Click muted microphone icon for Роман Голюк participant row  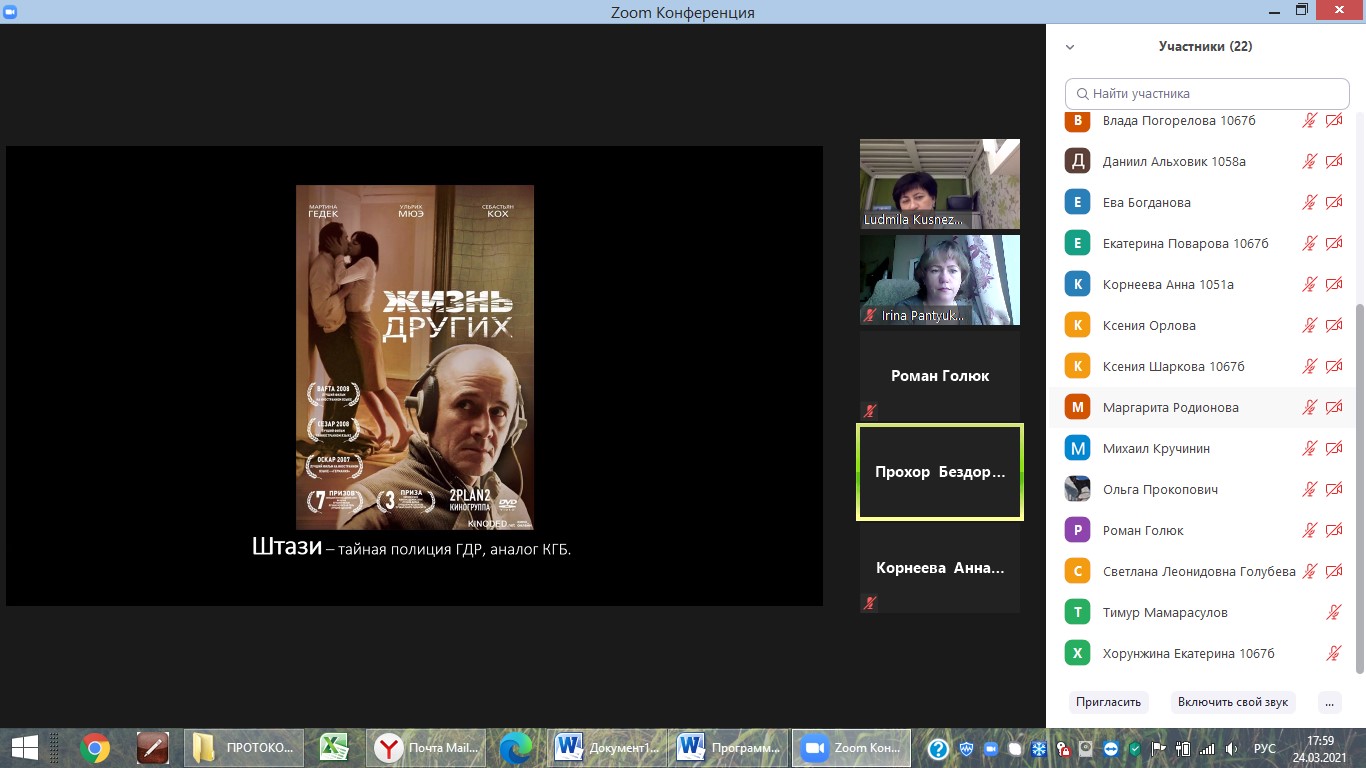point(1309,530)
